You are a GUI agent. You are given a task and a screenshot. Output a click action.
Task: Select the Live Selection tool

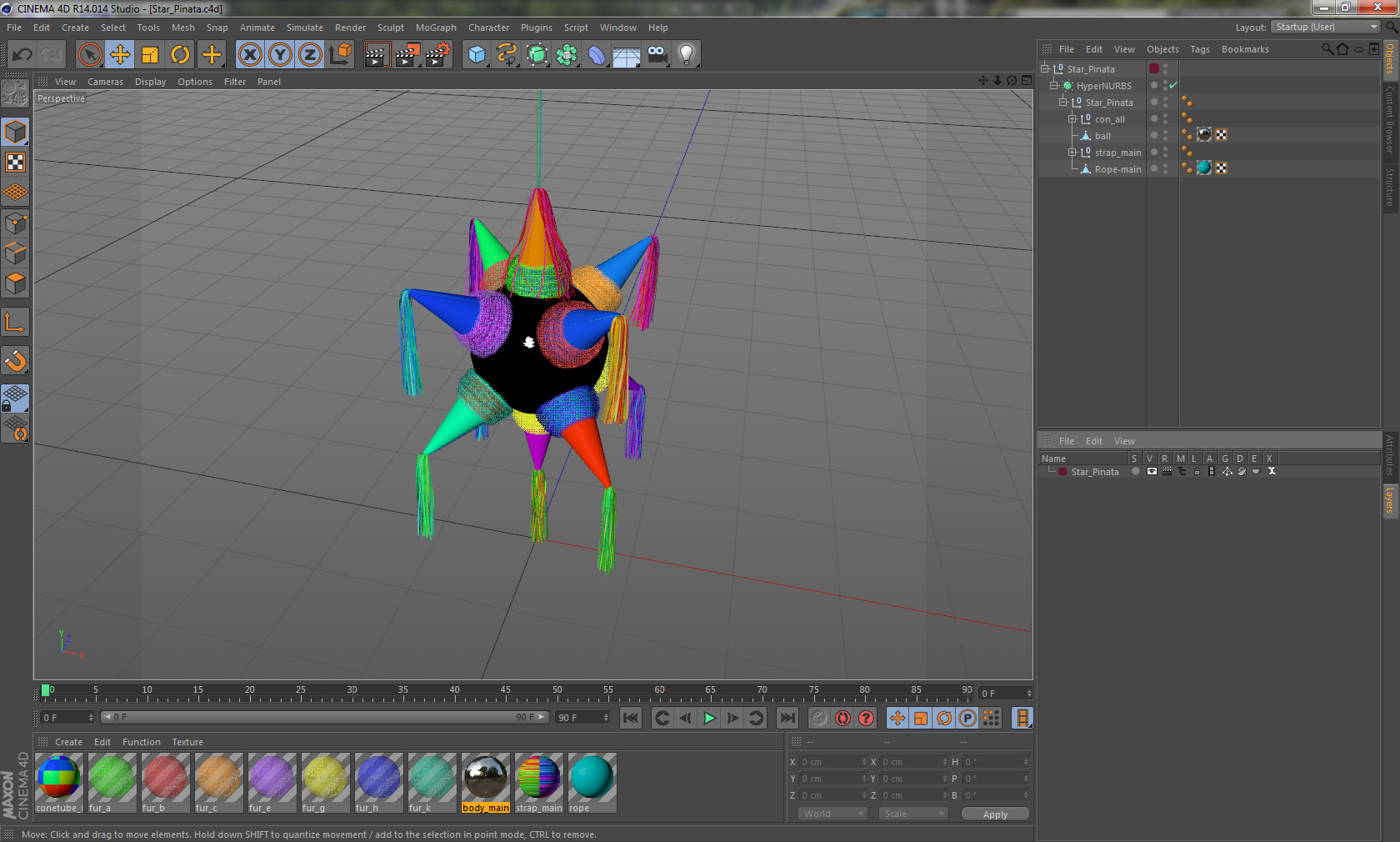click(90, 55)
